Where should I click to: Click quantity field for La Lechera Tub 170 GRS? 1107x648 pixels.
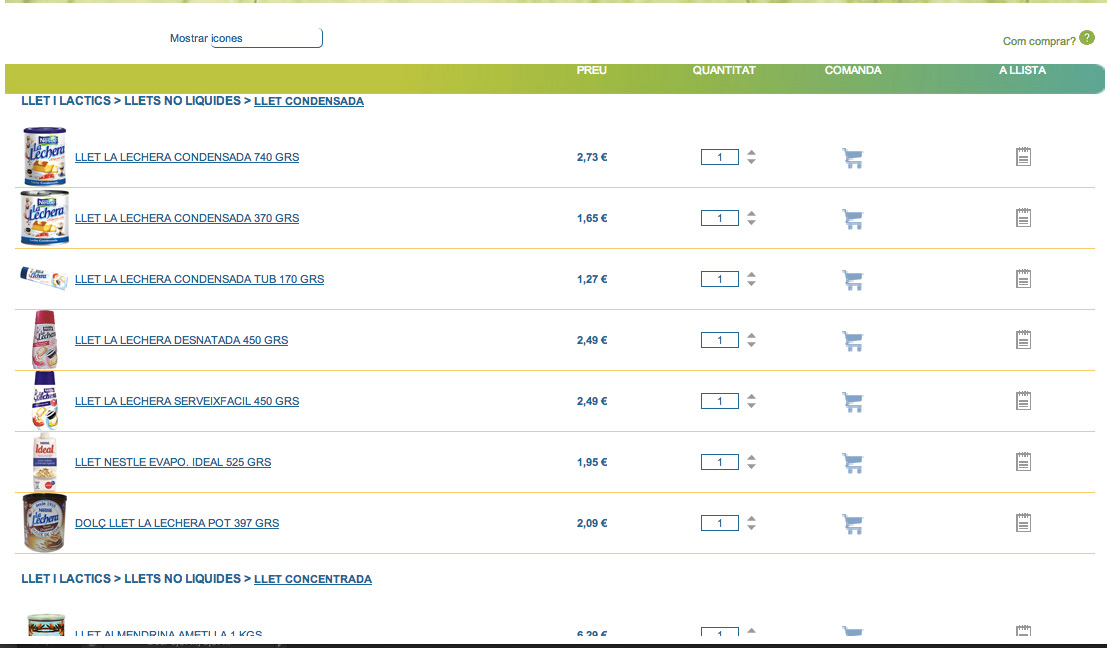pyautogui.click(x=720, y=279)
